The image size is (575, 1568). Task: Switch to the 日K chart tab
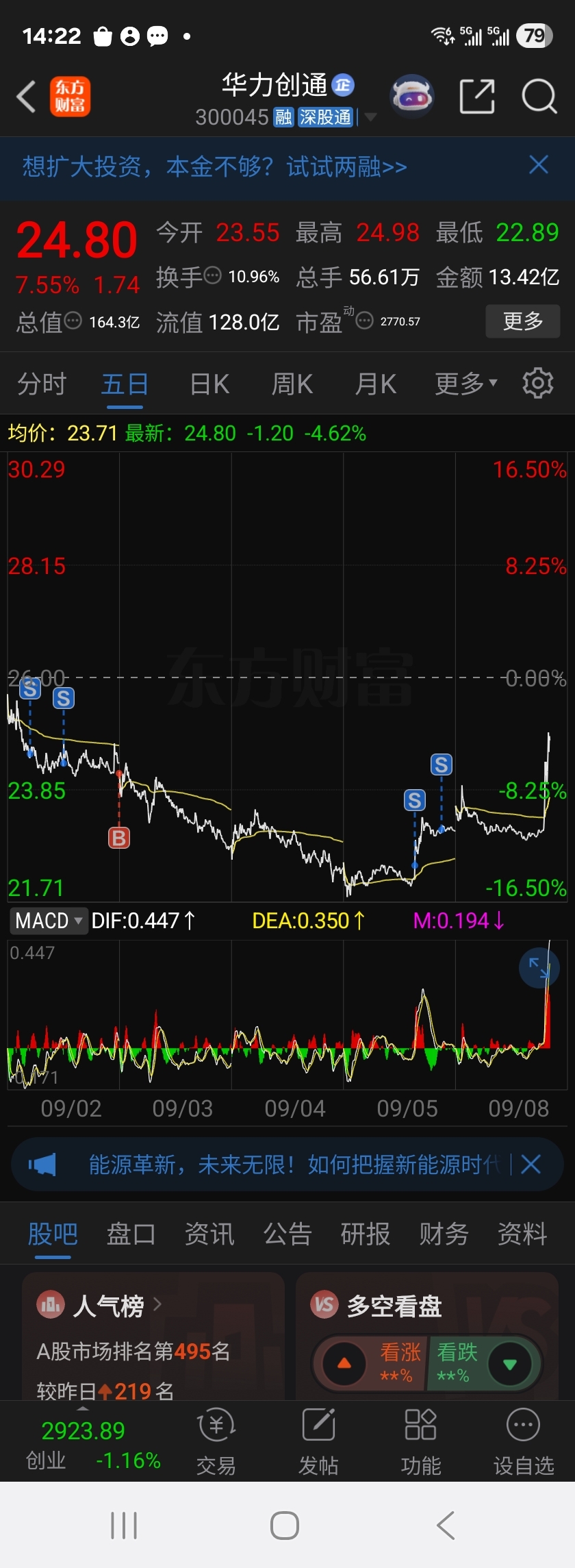click(x=209, y=384)
